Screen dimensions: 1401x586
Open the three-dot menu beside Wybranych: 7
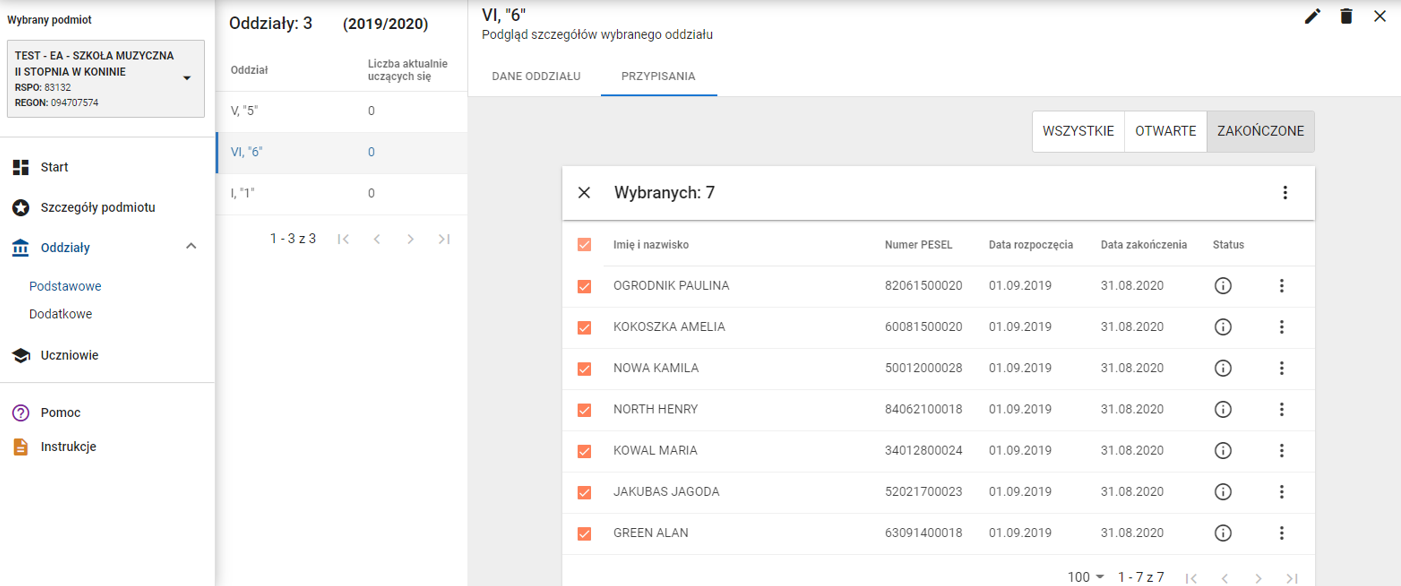[1285, 193]
